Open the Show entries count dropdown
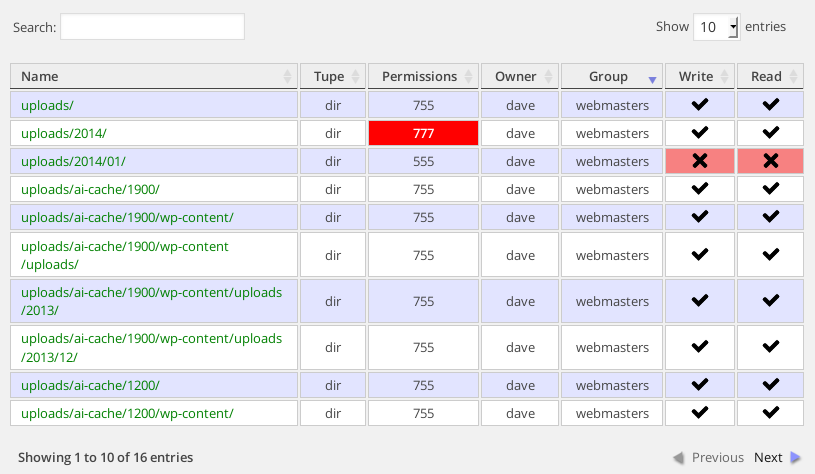The height and width of the screenshot is (474, 815). pos(717,27)
